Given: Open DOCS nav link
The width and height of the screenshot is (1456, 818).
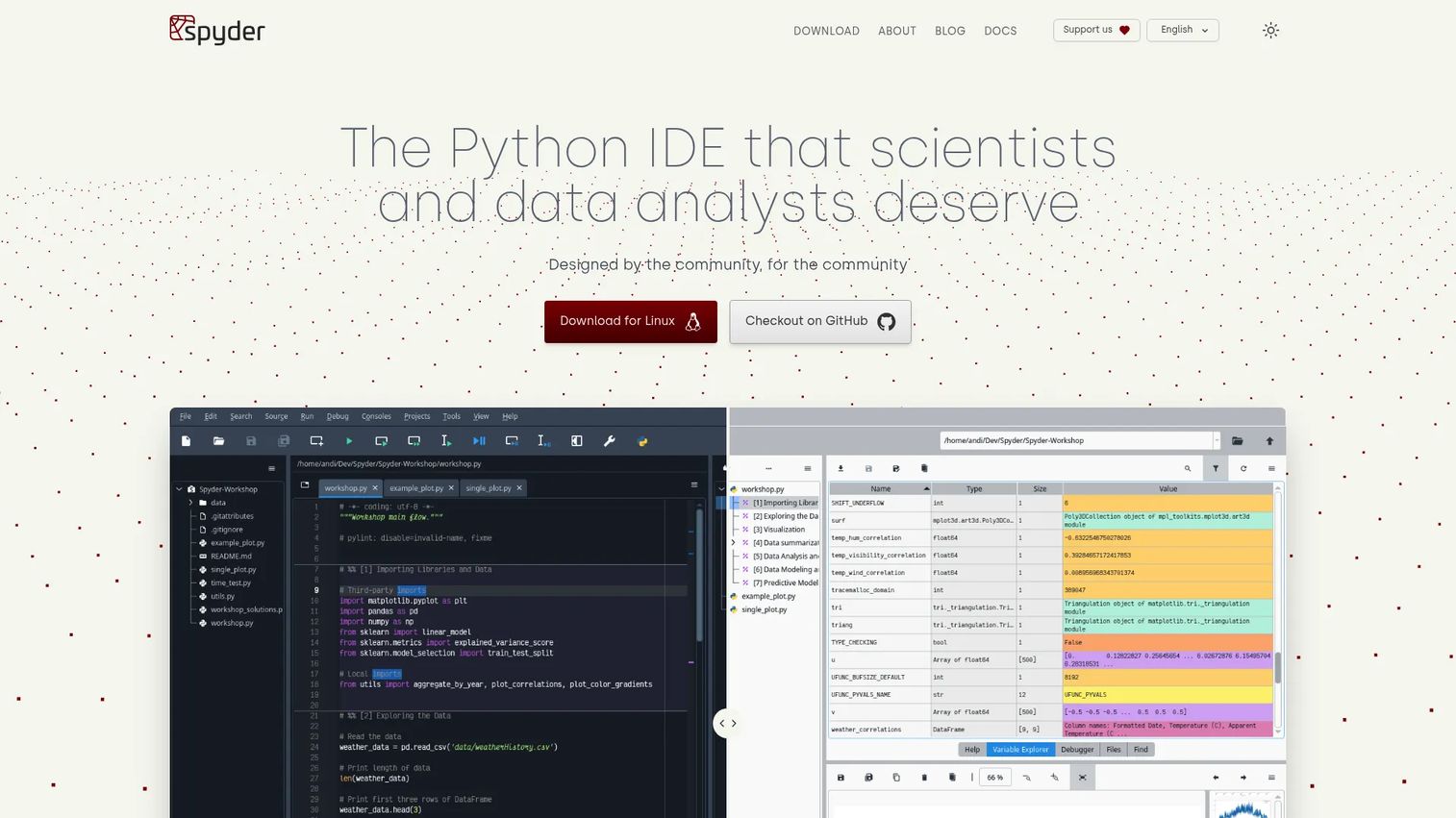Looking at the screenshot, I should [1000, 31].
